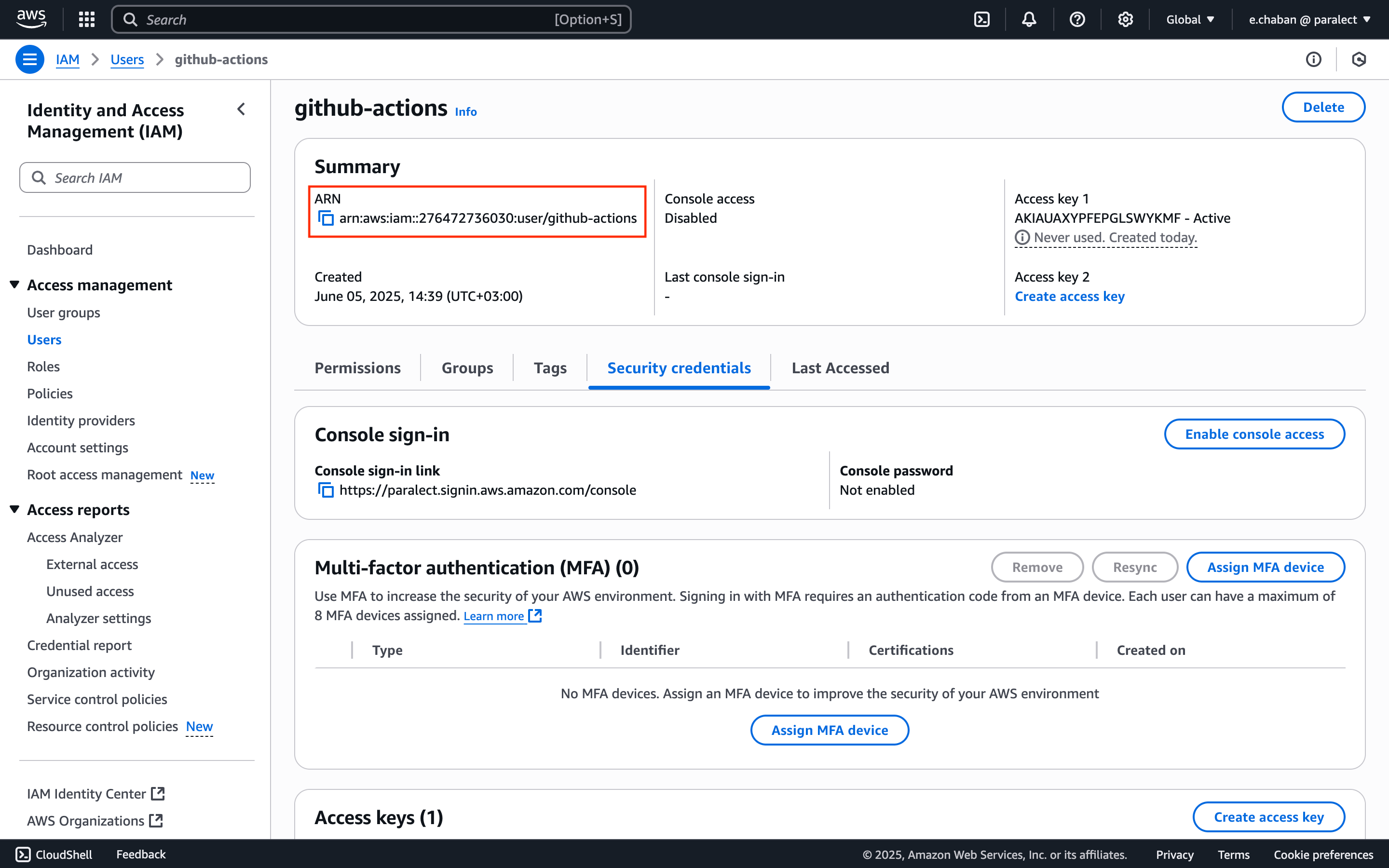Open the settings gear in the top bar
Viewport: 1389px width, 868px height.
point(1125,19)
